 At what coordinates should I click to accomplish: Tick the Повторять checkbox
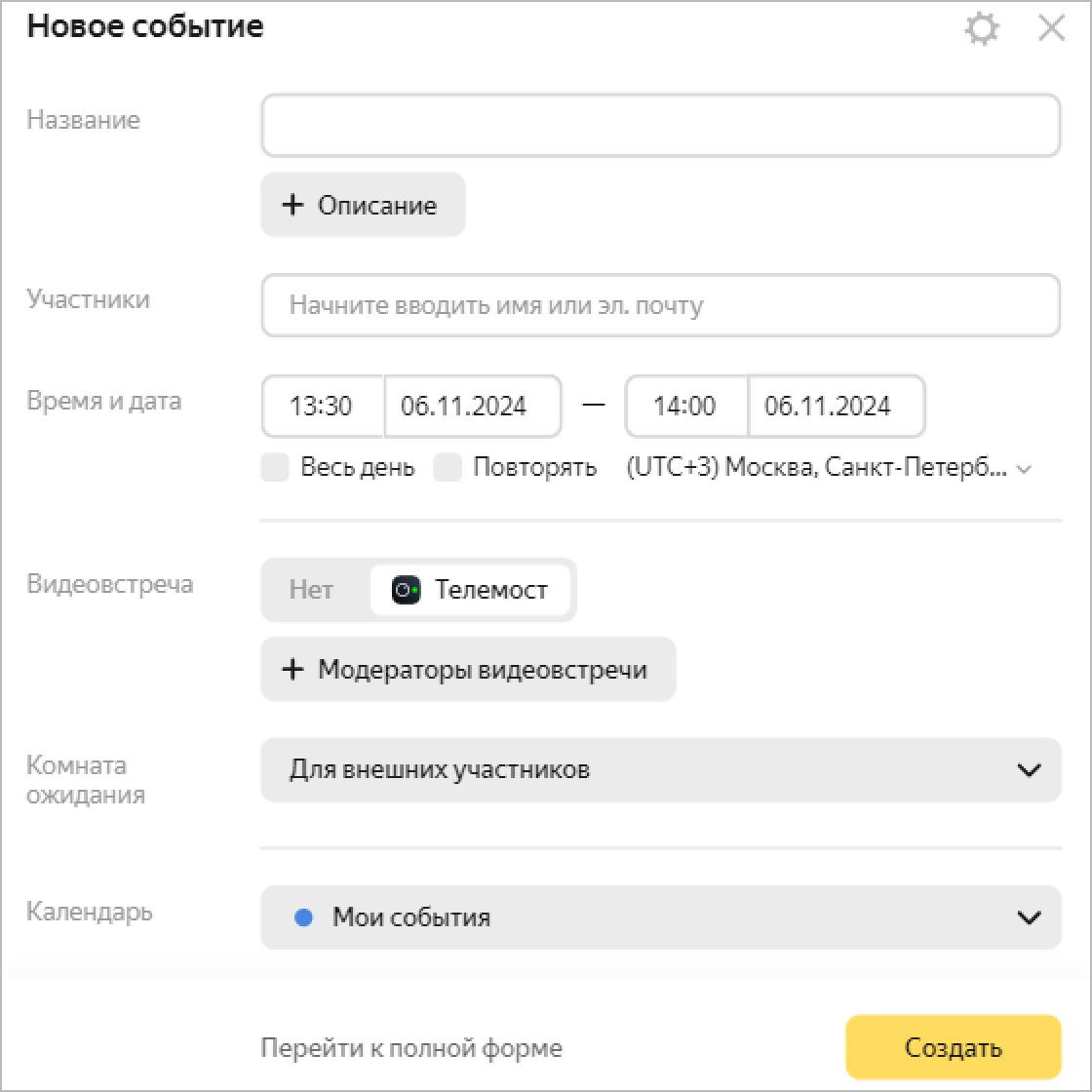pyautogui.click(x=448, y=468)
